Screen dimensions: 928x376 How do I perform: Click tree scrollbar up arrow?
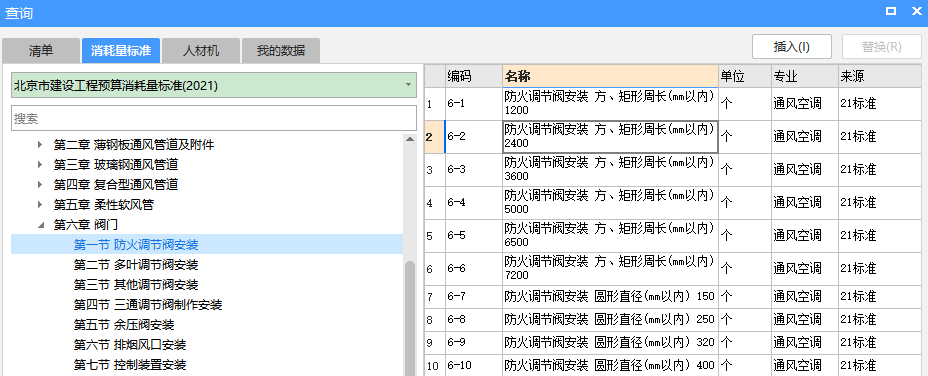point(410,139)
